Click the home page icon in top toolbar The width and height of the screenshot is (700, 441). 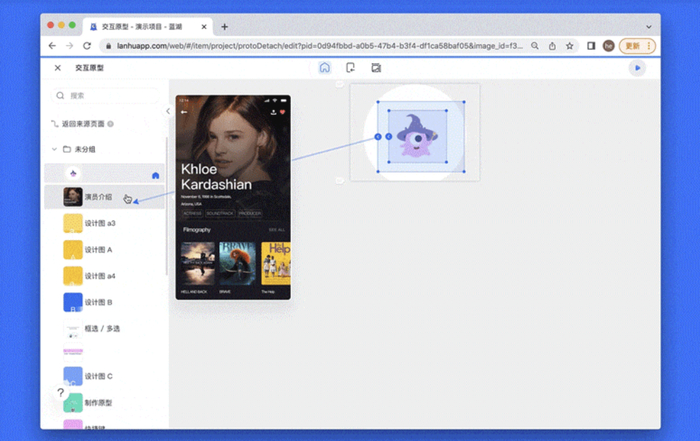(x=325, y=68)
